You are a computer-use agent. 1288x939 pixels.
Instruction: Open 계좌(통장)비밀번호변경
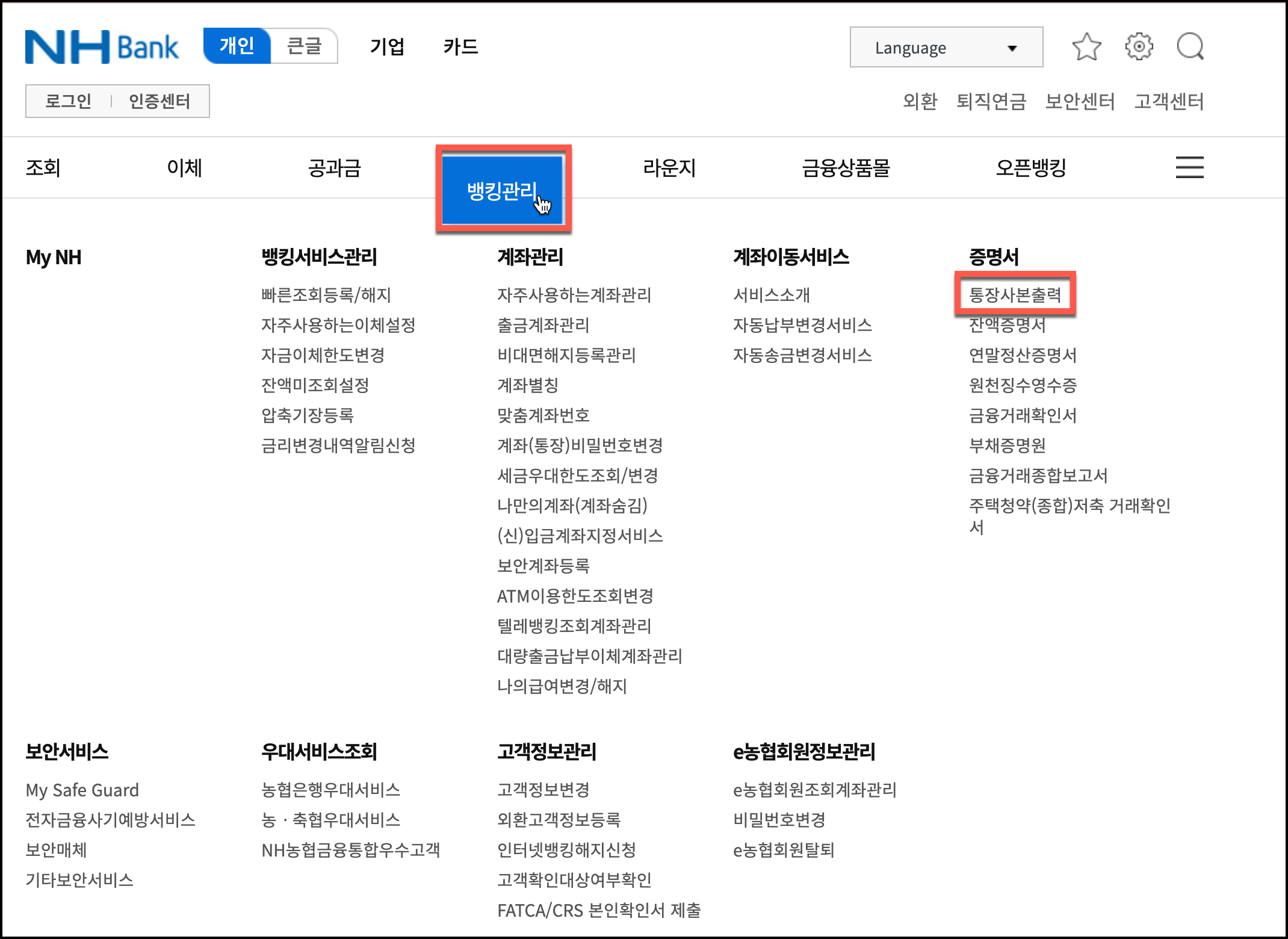coord(580,445)
